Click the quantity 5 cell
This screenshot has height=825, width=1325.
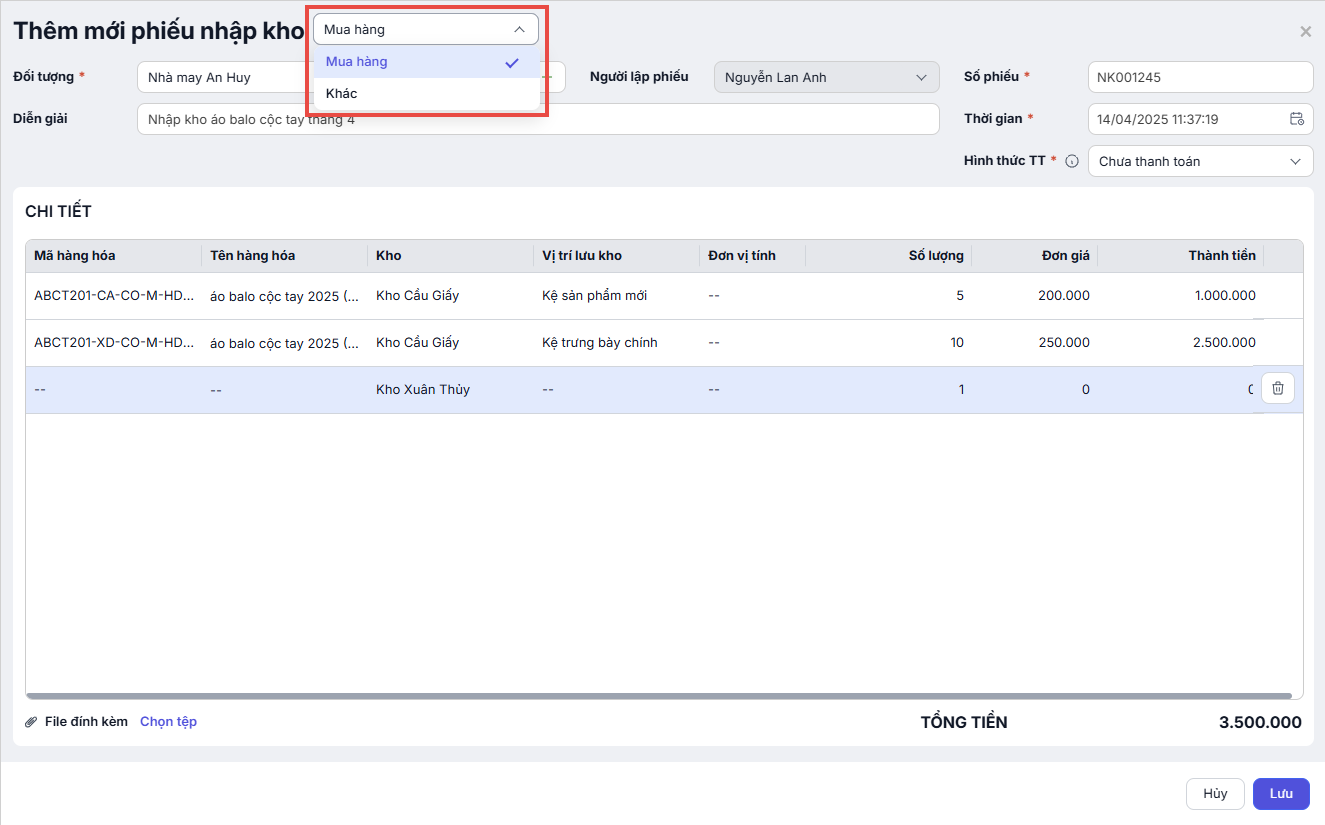coord(960,296)
